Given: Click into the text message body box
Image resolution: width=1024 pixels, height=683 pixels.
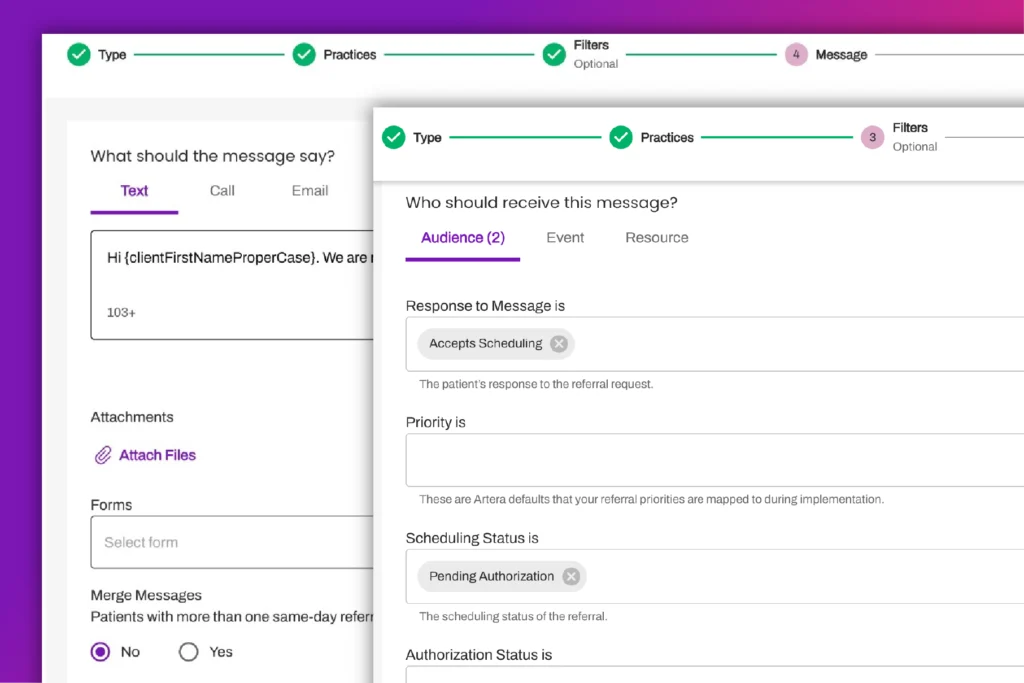Looking at the screenshot, I should coord(230,285).
